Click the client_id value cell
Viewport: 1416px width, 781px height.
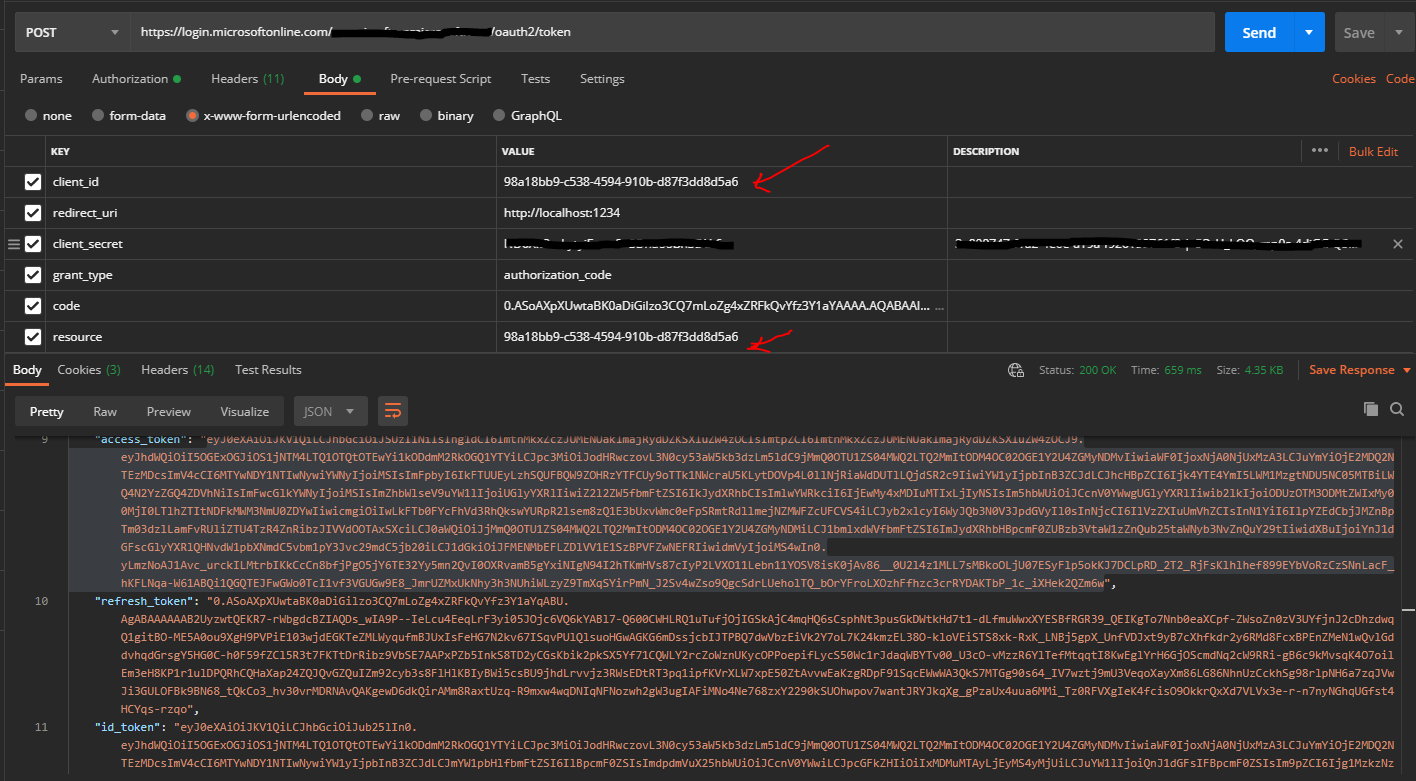point(722,182)
